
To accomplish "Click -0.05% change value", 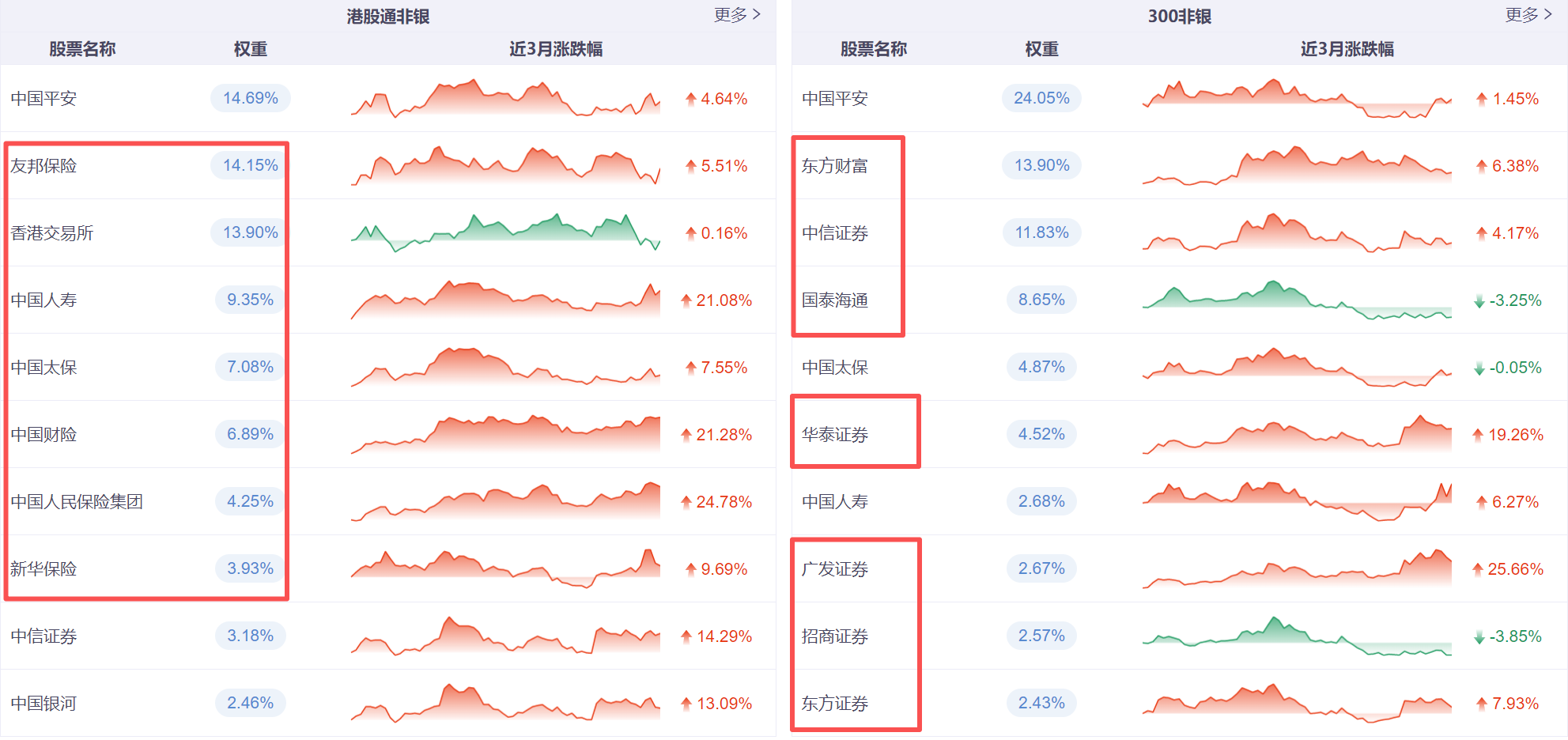I will pos(1516,368).
